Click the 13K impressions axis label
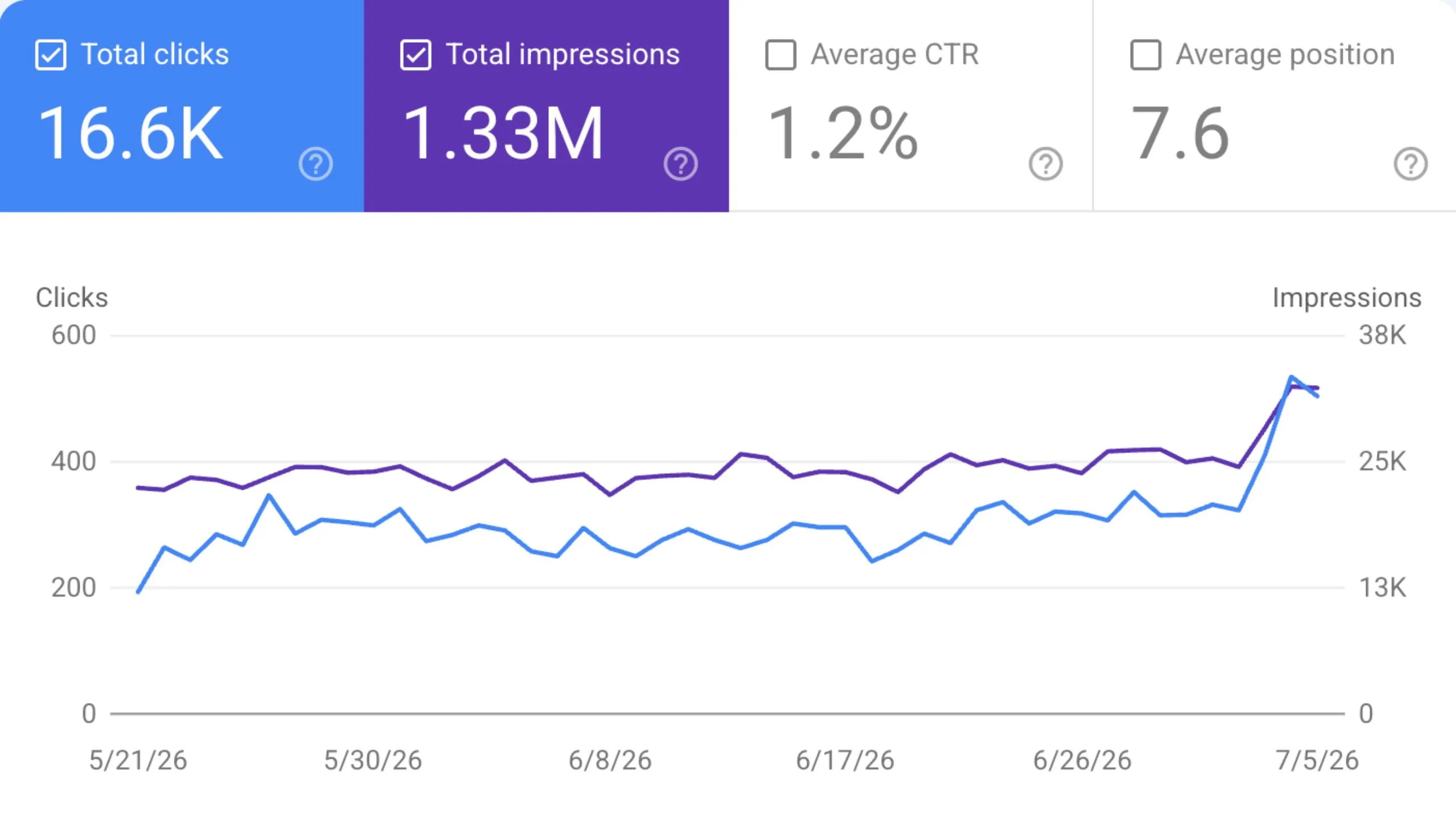The height and width of the screenshot is (819, 1456). [1383, 588]
